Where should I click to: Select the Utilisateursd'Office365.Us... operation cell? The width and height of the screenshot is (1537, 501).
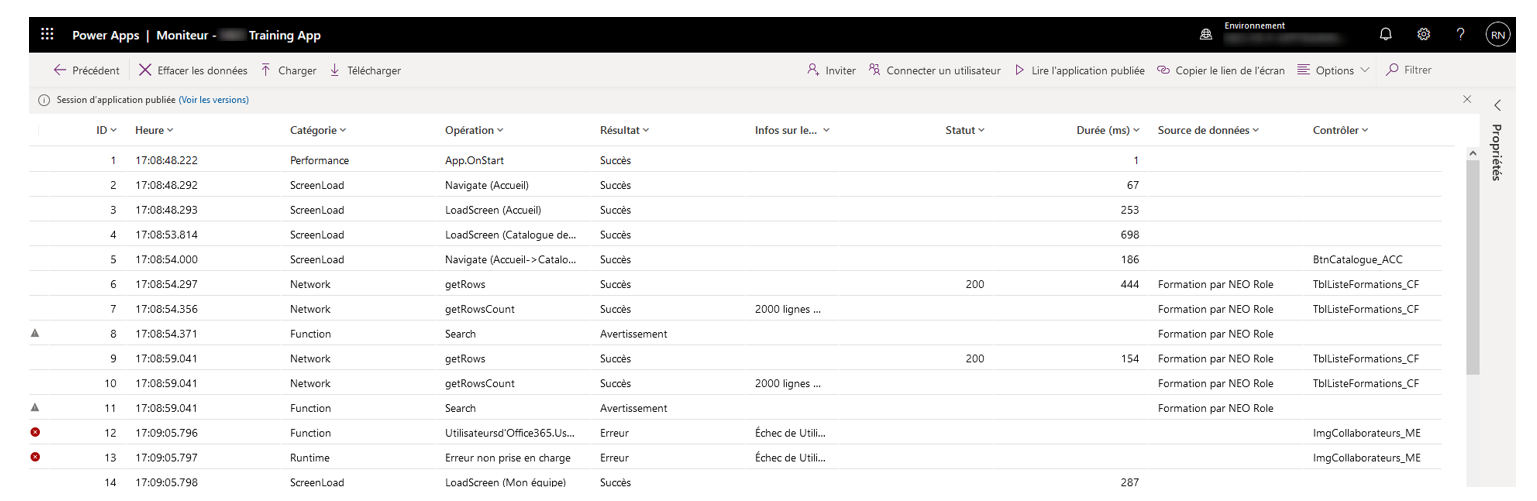click(511, 433)
